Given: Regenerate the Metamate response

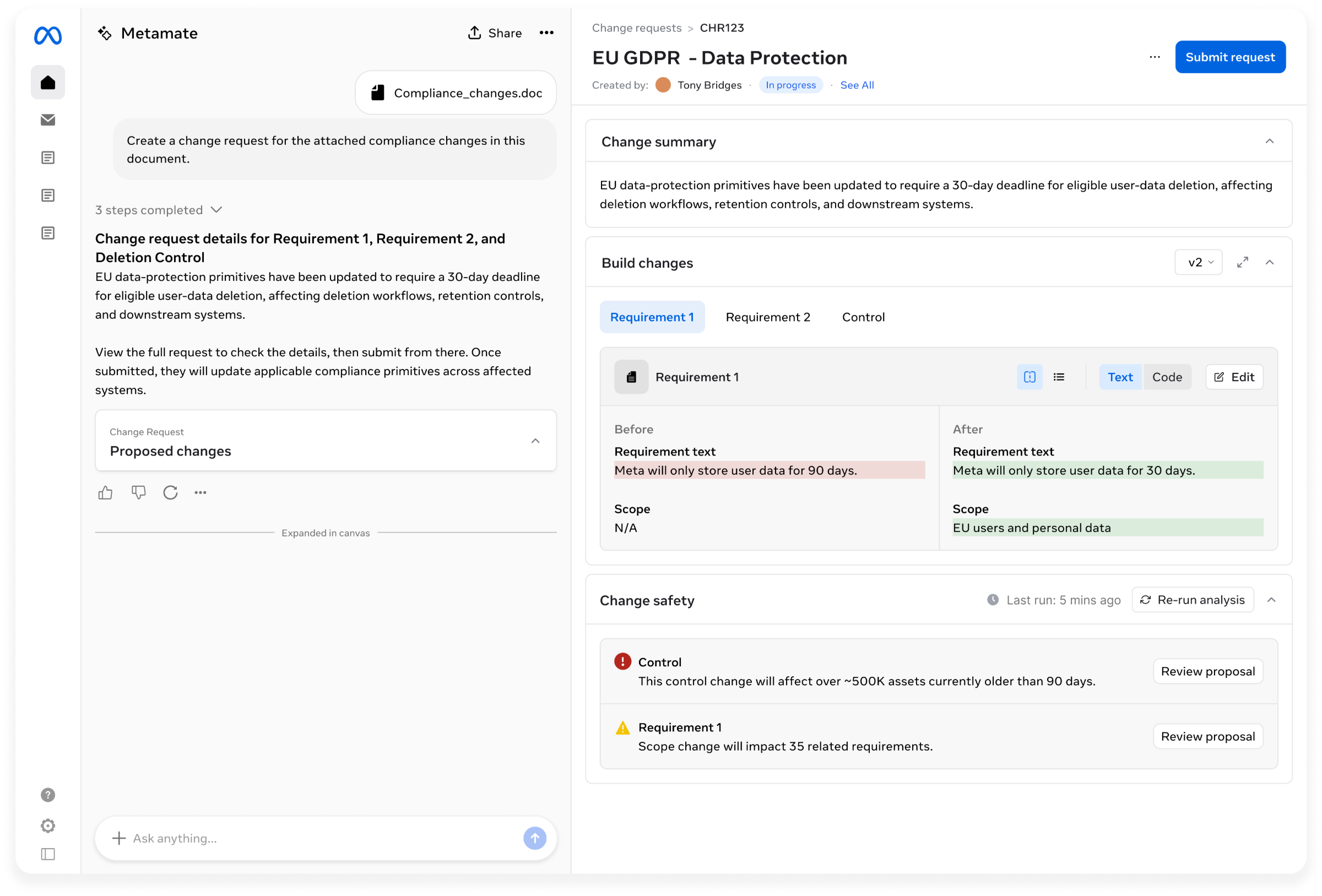Looking at the screenshot, I should point(170,493).
